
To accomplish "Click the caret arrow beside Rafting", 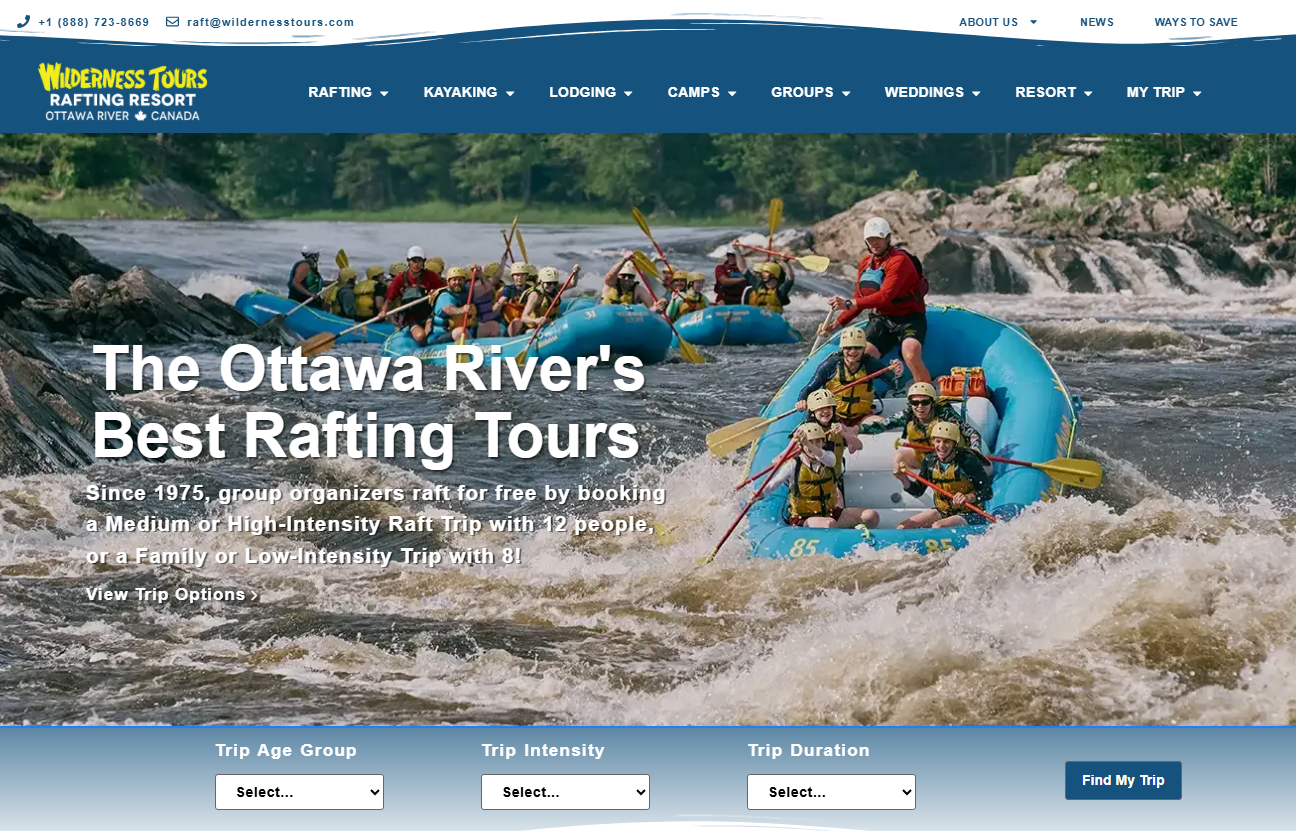I will pyautogui.click(x=384, y=93).
